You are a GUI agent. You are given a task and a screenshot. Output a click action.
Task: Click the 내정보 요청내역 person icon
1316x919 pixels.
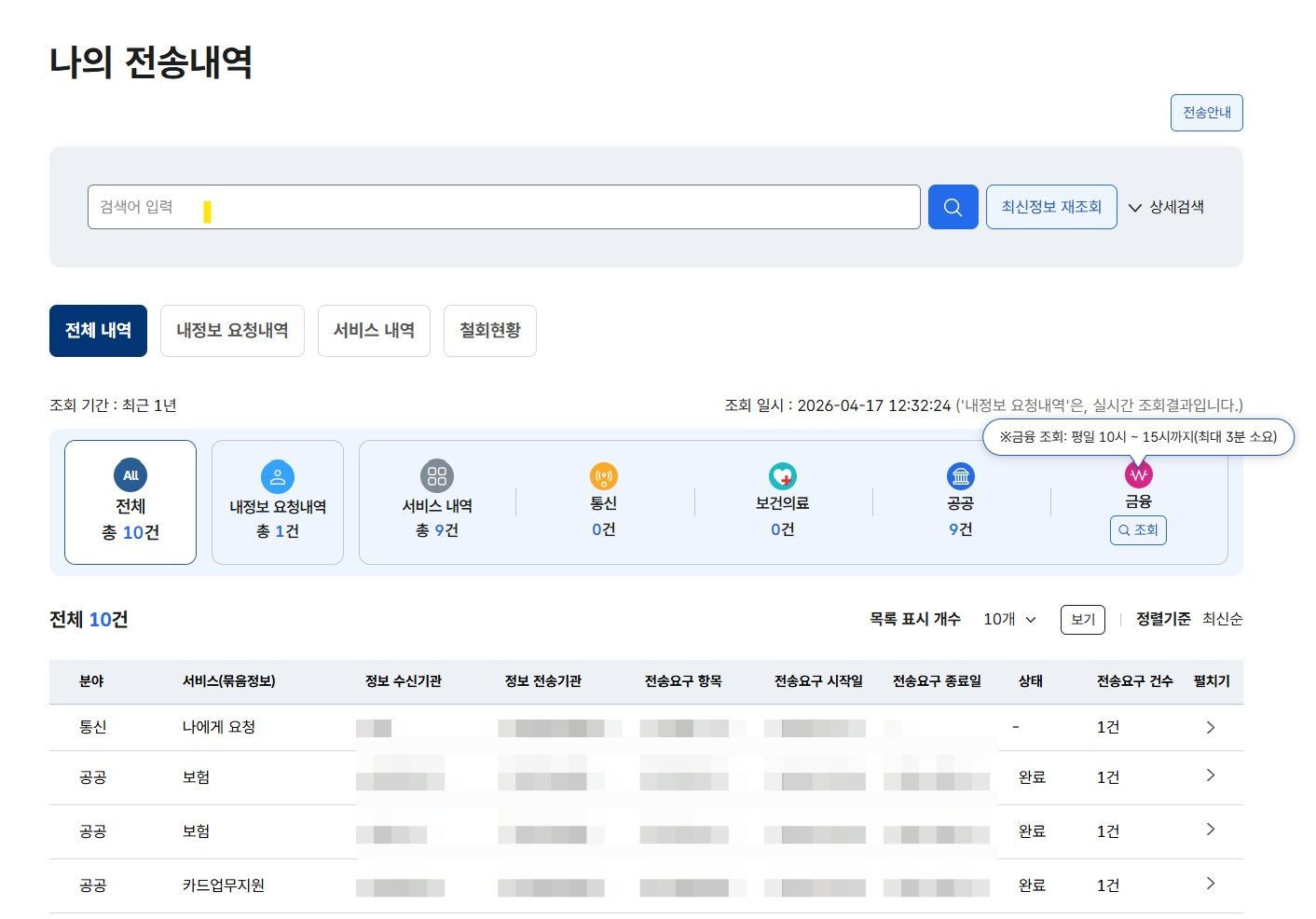(x=278, y=476)
